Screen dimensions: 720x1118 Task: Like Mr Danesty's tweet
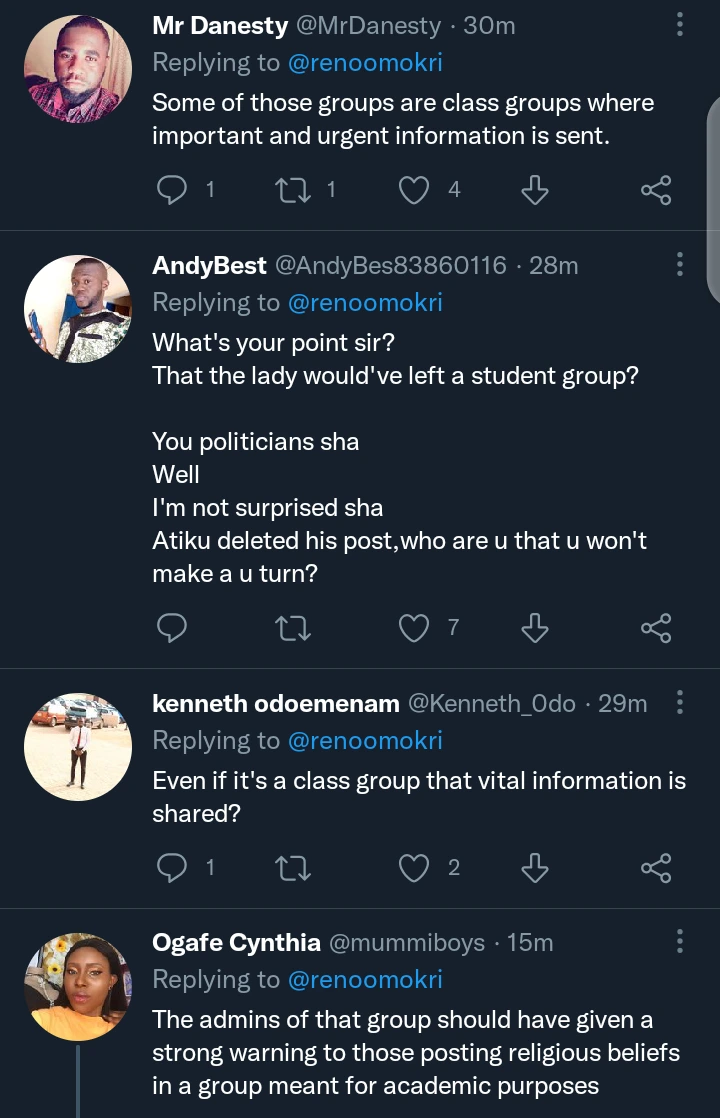pyautogui.click(x=414, y=189)
